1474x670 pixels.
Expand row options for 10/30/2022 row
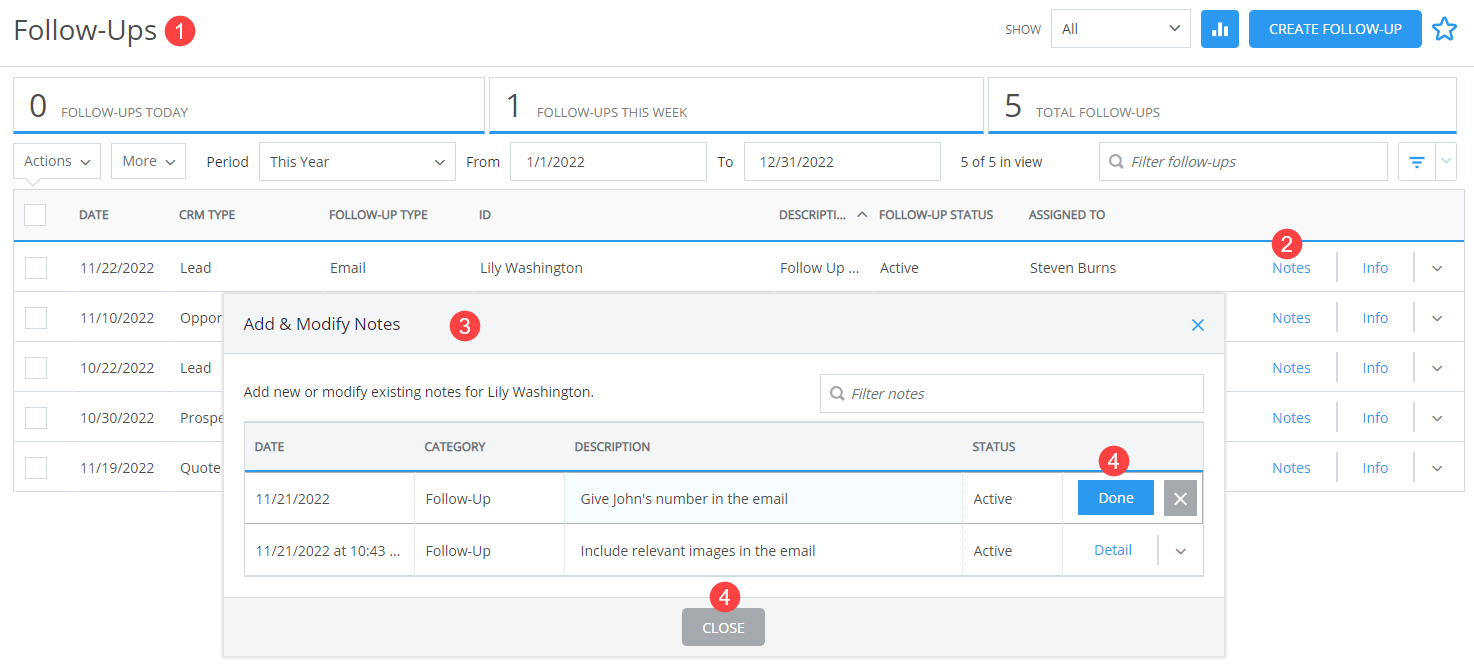coord(1437,418)
